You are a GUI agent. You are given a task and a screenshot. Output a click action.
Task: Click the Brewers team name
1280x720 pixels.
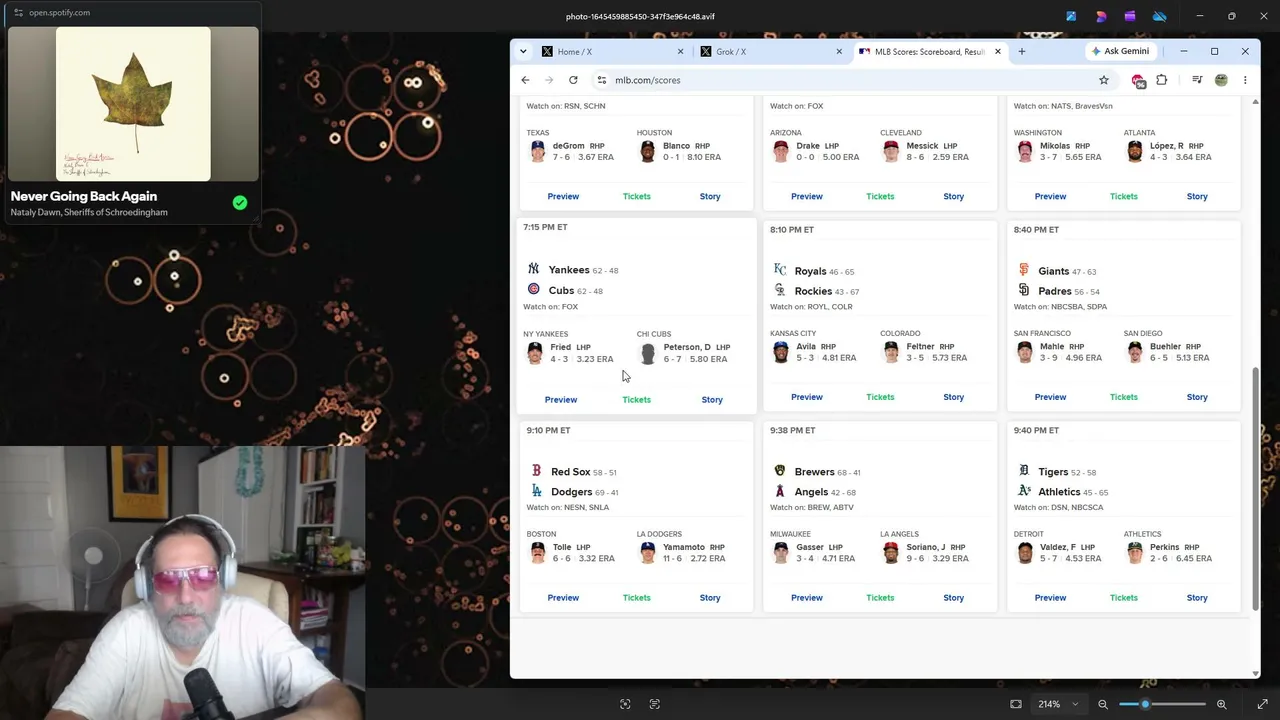click(814, 472)
